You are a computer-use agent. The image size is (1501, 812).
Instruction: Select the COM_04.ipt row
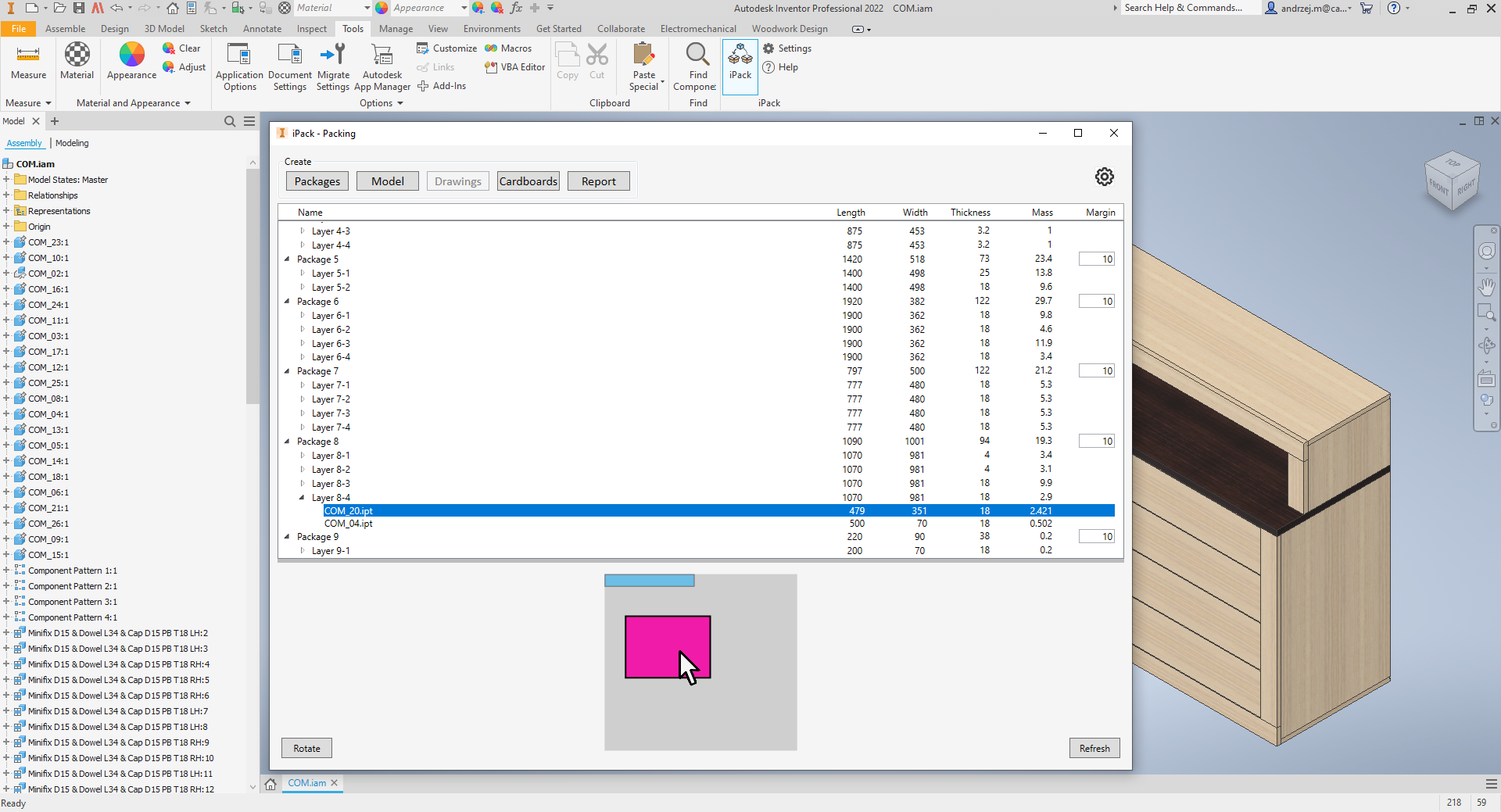(700, 524)
